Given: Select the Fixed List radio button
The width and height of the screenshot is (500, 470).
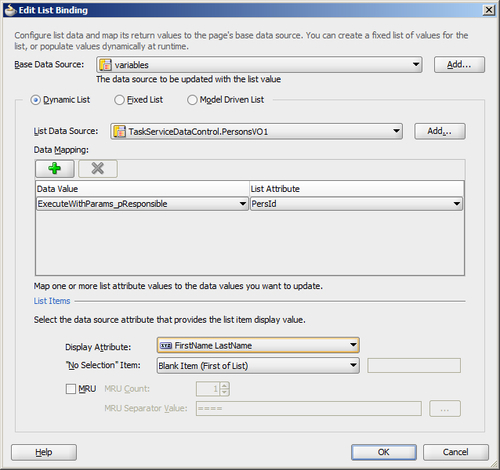Looking at the screenshot, I should (x=119, y=100).
